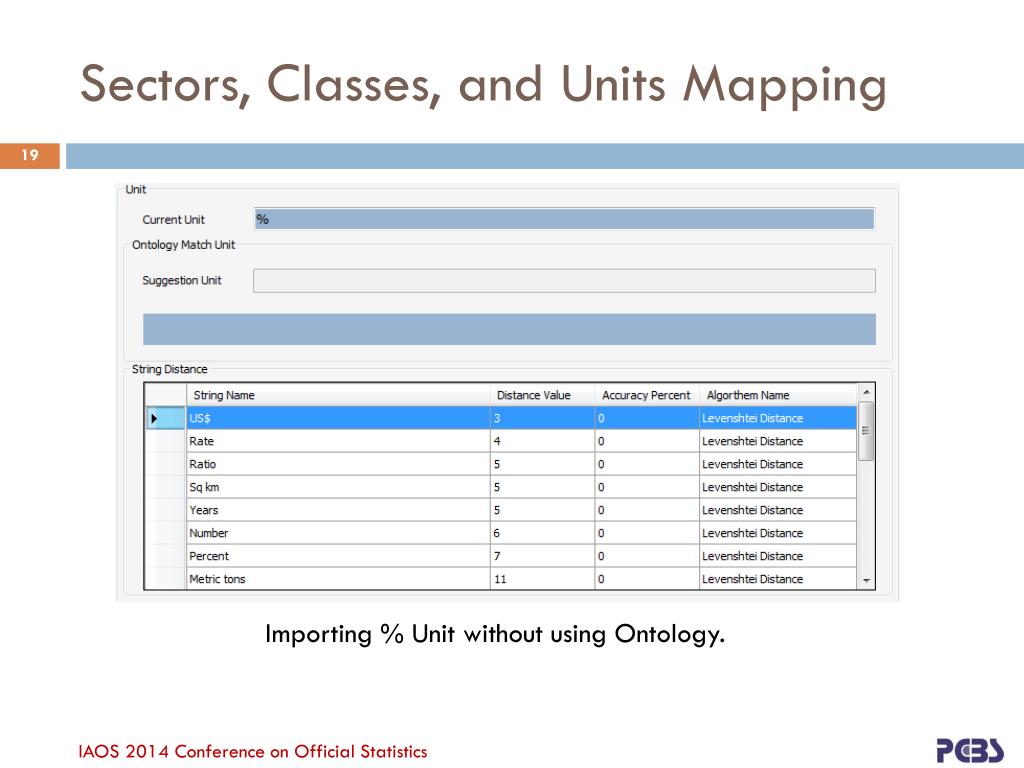Click the table scrollbar up arrow
The width and height of the screenshot is (1024, 768).
coord(866,392)
